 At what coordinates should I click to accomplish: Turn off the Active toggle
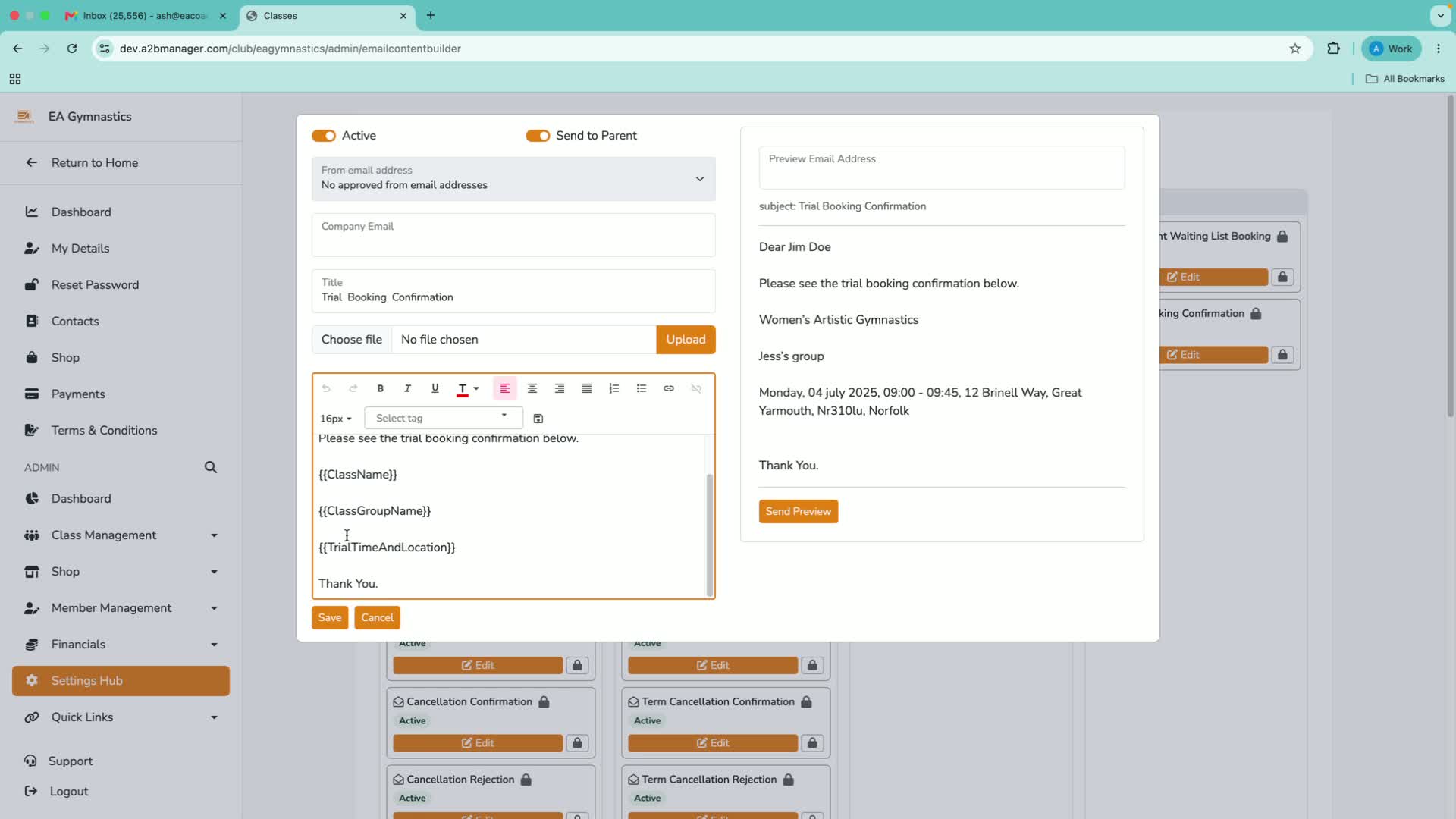click(324, 136)
